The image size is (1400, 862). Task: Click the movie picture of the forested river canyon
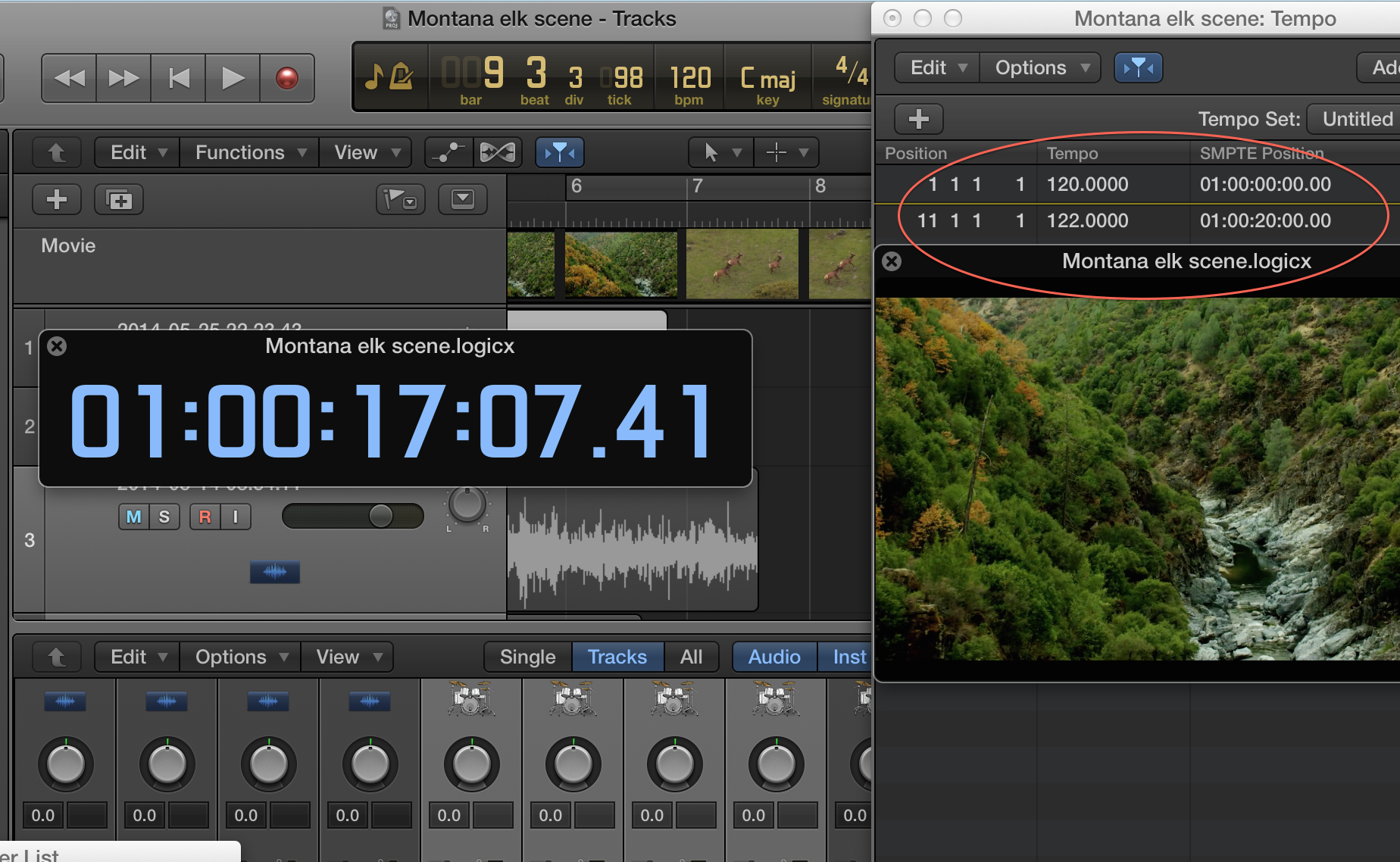1138,479
